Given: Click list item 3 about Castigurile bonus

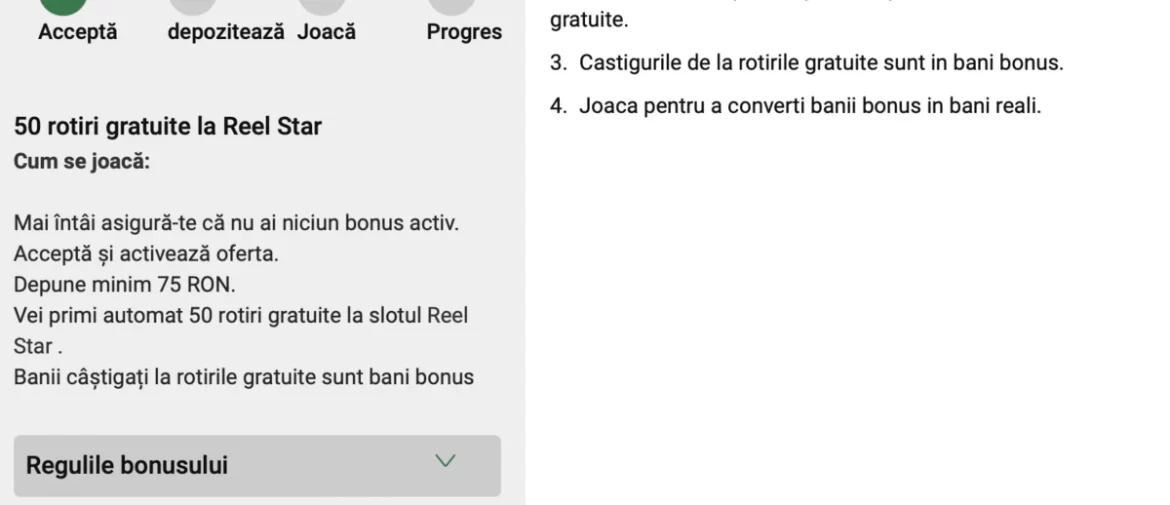Looking at the screenshot, I should point(807,63).
